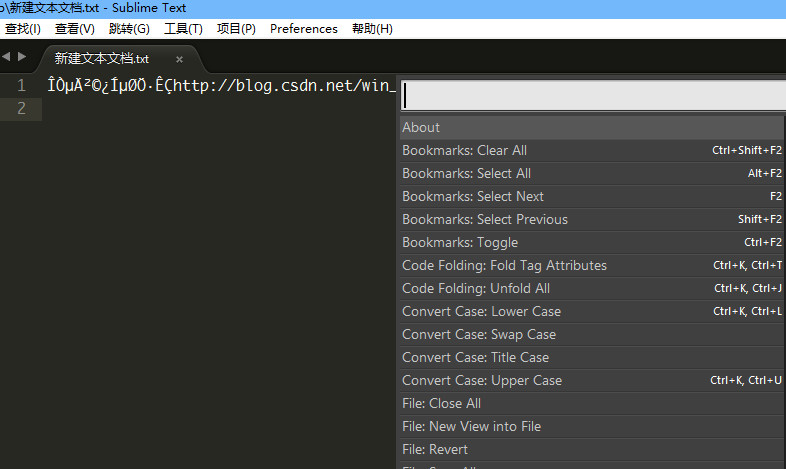
Task: Click line number 1 in gutter
Action: [21, 85]
